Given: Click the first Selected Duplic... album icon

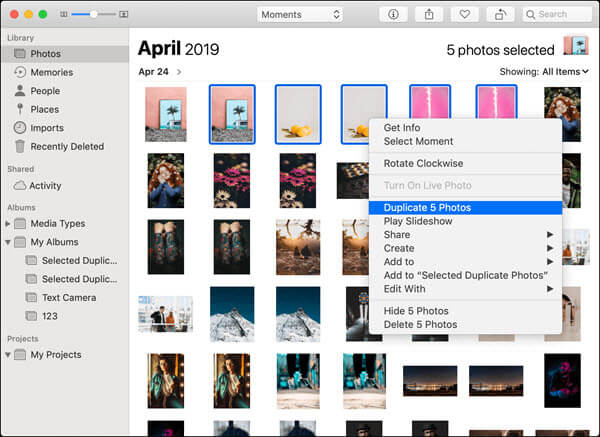Looking at the screenshot, I should tap(31, 260).
